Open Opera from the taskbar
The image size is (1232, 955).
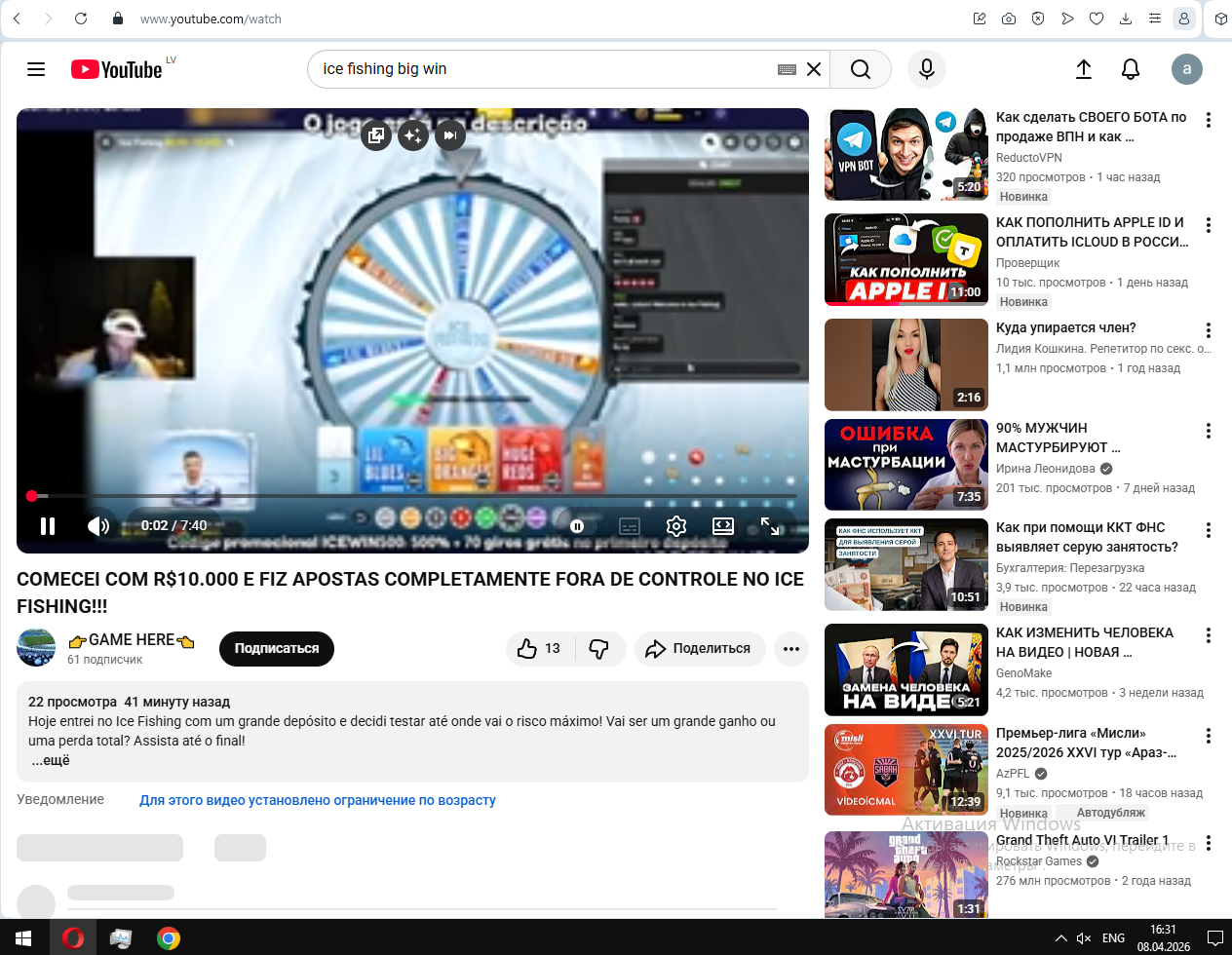click(73, 938)
